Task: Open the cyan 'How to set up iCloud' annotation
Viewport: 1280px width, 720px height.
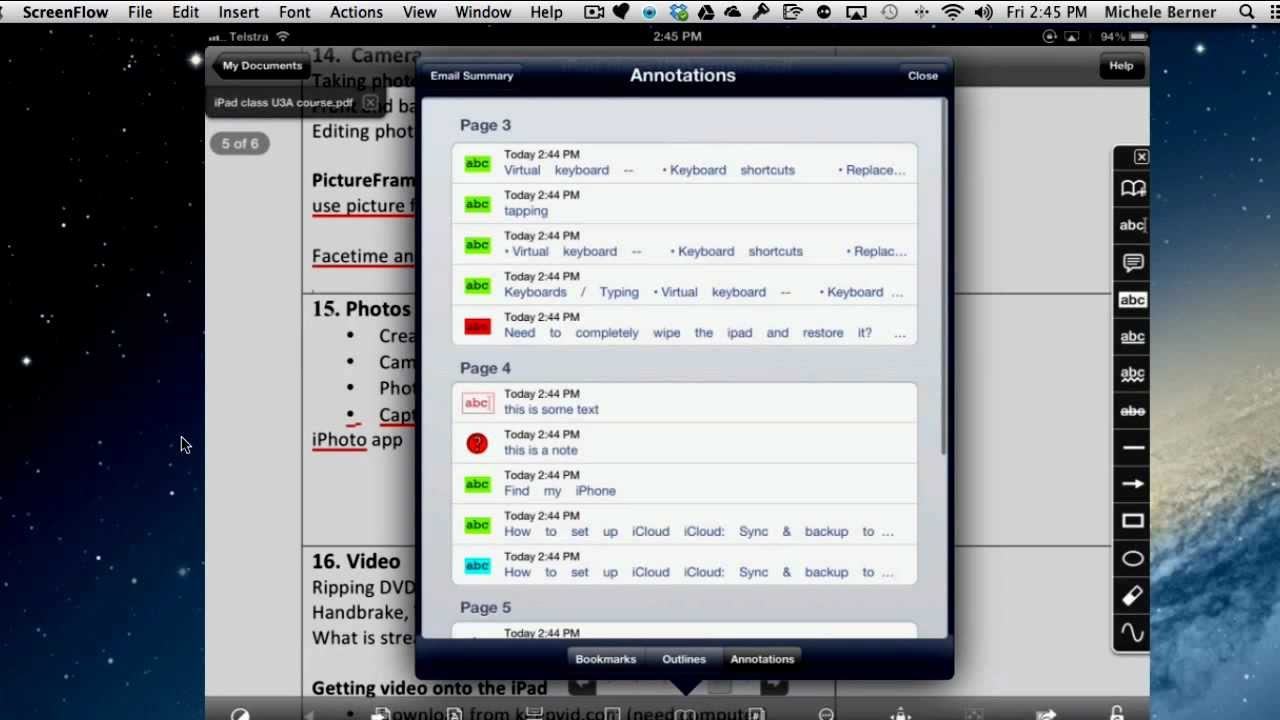Action: click(x=684, y=565)
